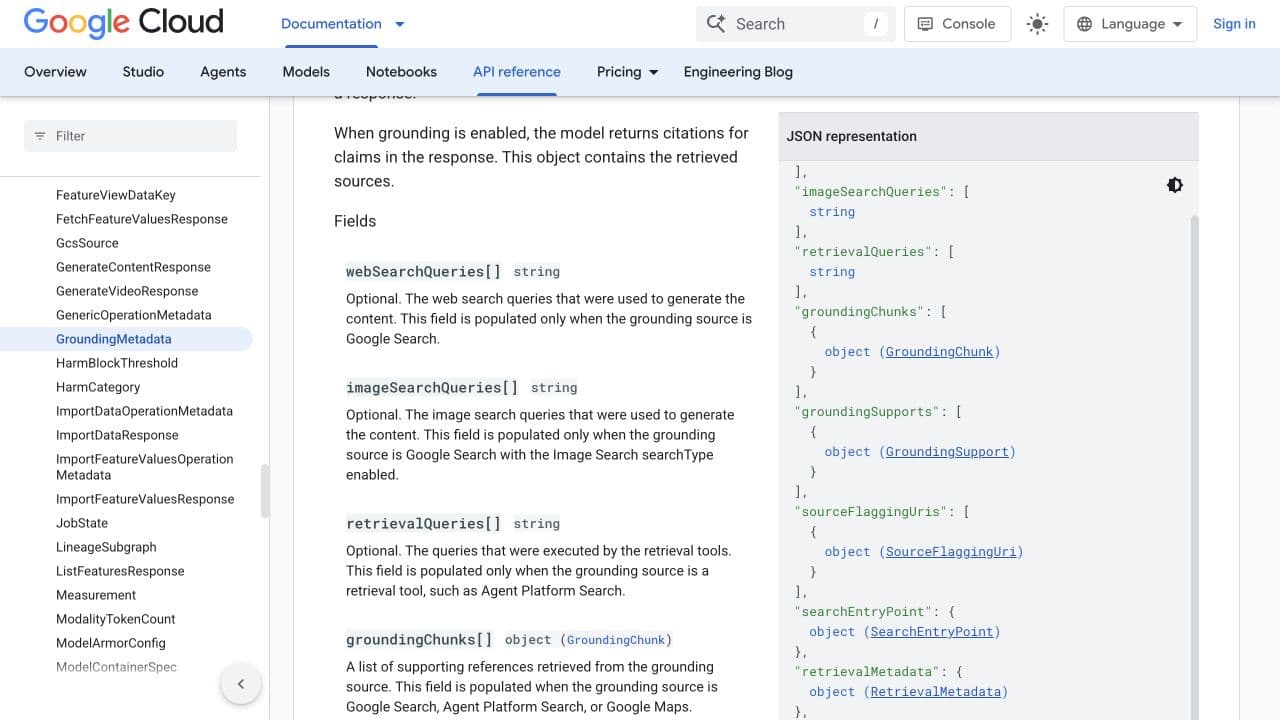This screenshot has height=720, width=1280.
Task: Click the sidebar Filter field
Action: [x=130, y=136]
